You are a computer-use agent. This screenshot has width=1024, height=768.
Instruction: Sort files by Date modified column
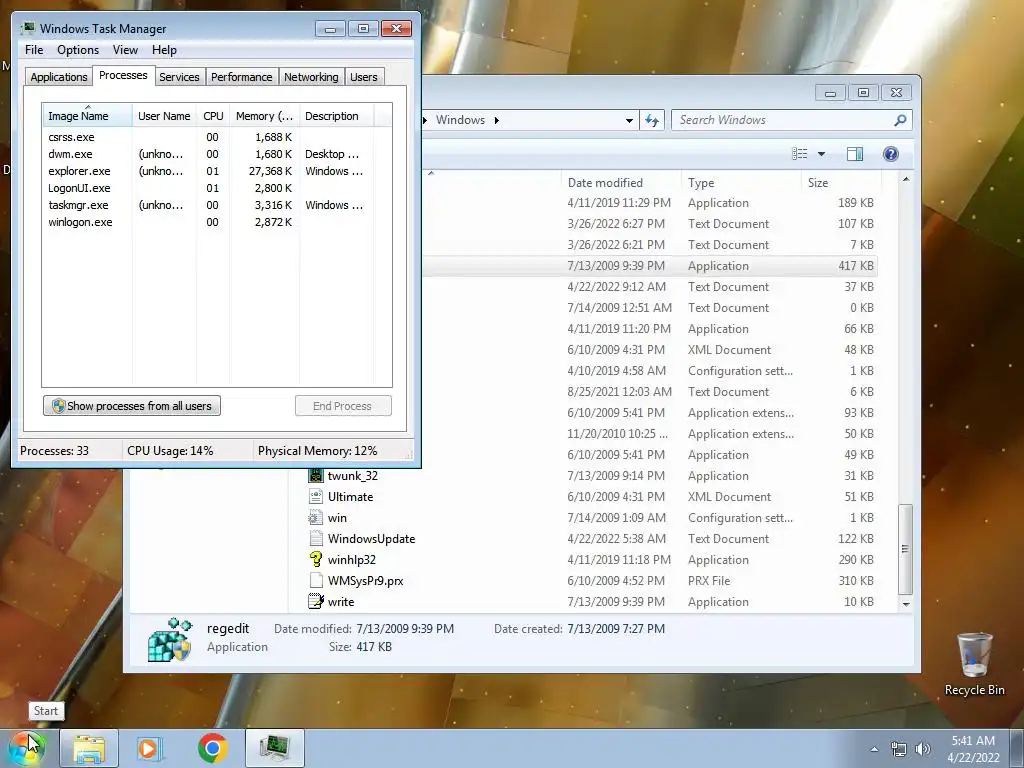point(620,183)
